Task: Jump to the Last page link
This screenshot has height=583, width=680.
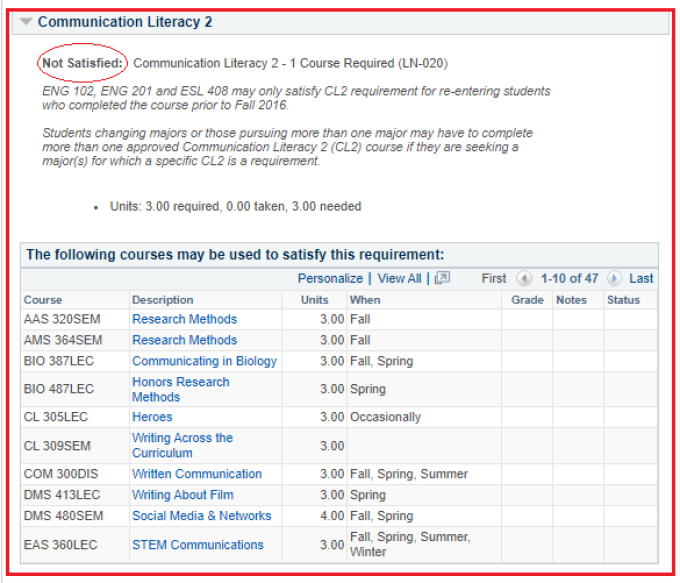Action: (x=641, y=278)
